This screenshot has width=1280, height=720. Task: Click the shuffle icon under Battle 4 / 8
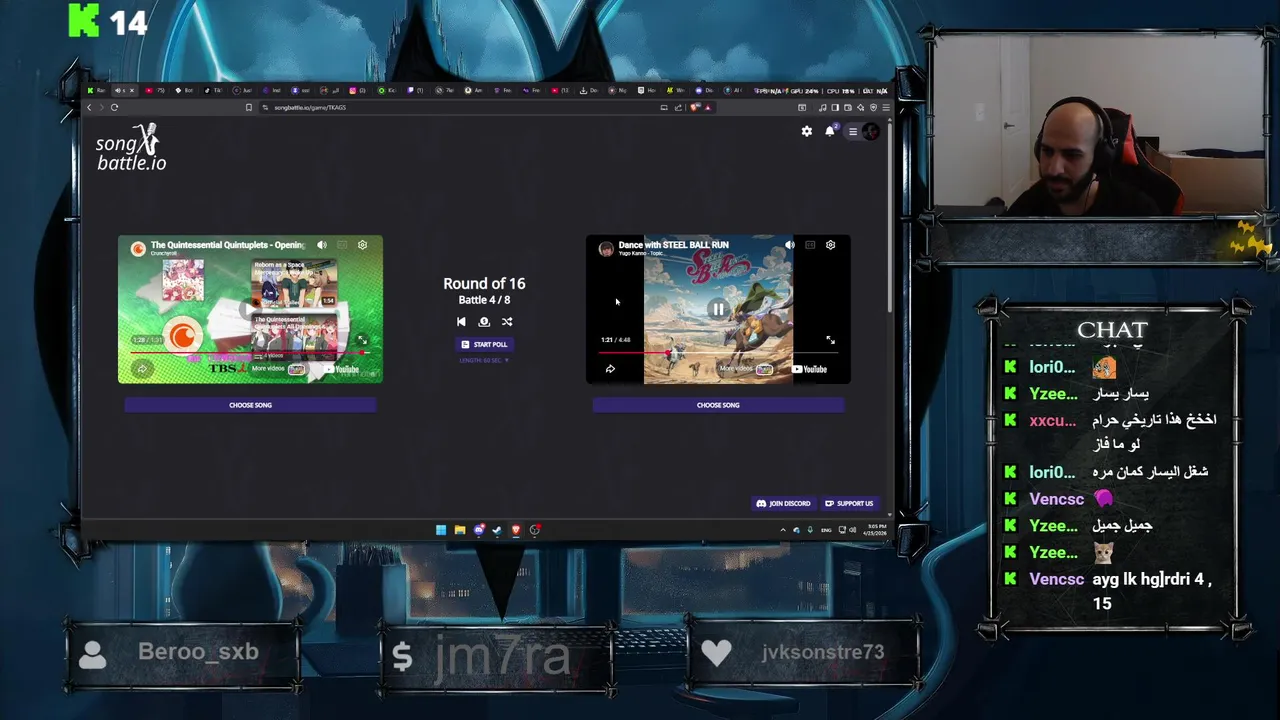(x=507, y=322)
